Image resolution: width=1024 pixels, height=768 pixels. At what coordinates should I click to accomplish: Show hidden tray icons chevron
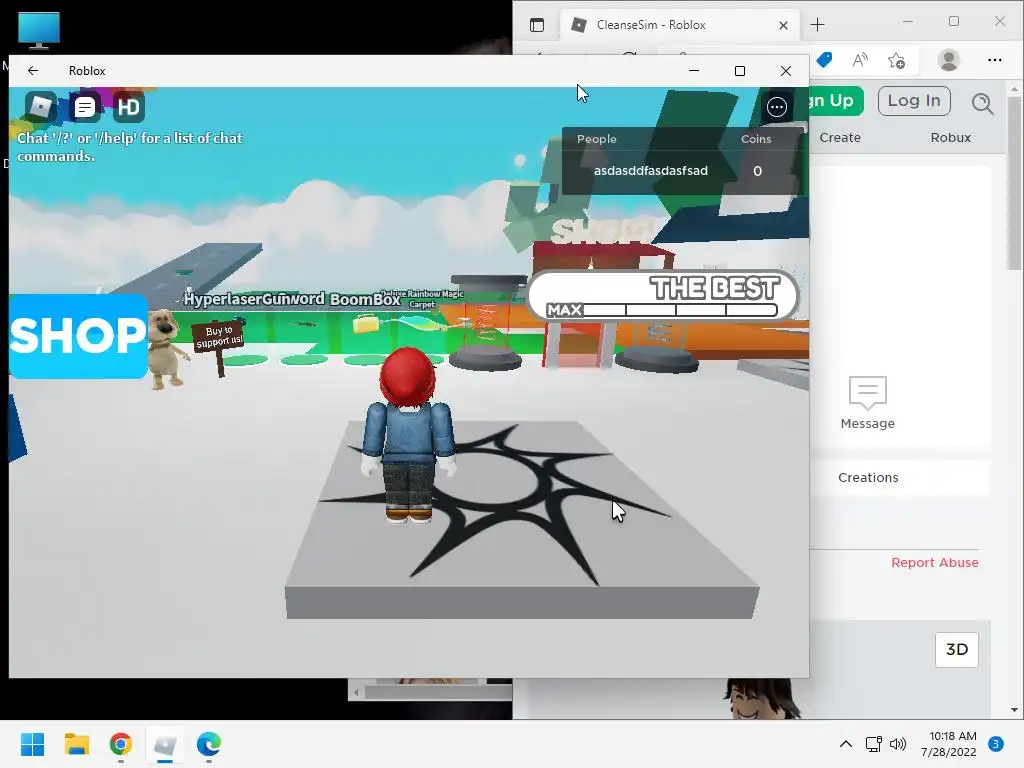pos(846,744)
